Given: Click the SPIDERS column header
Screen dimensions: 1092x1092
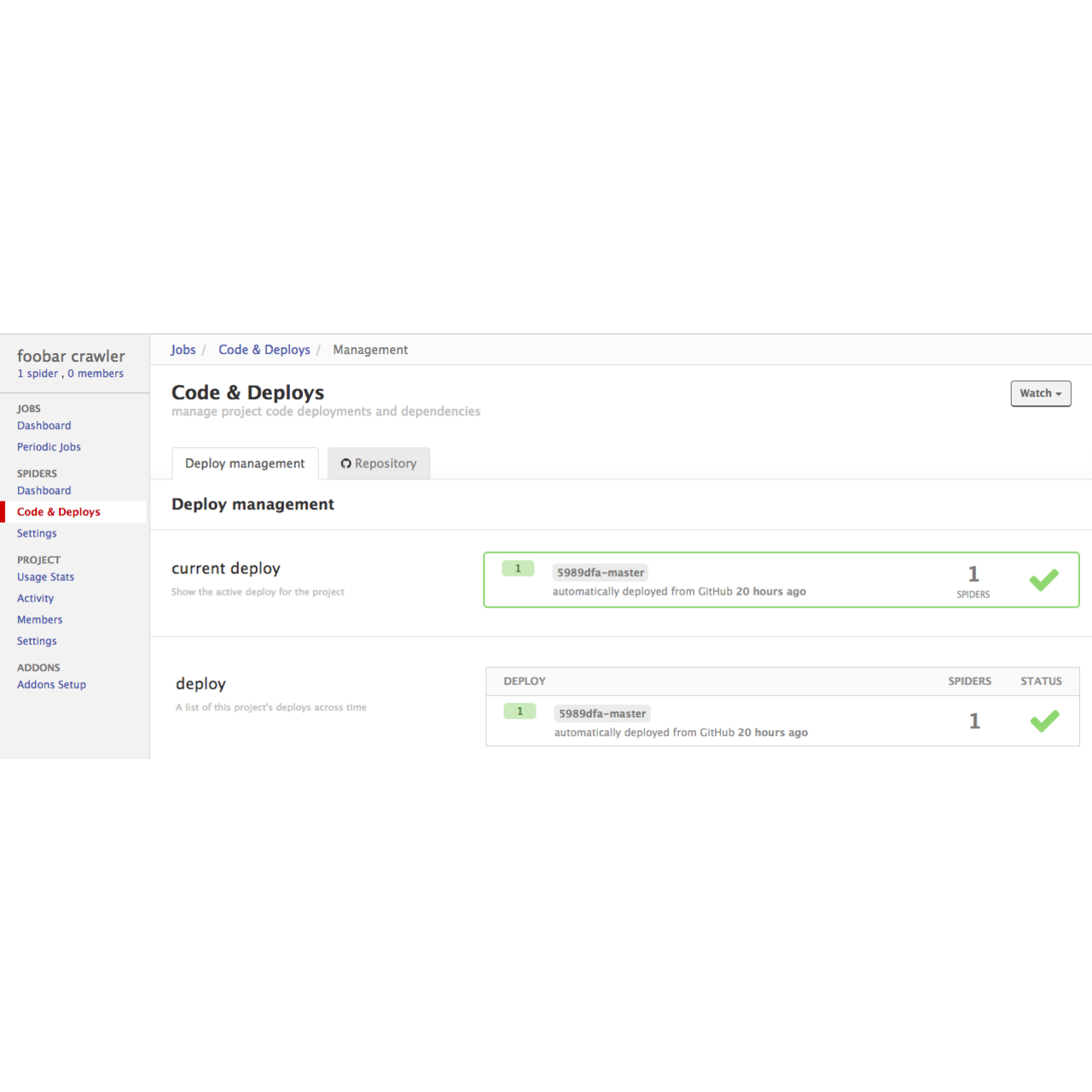Looking at the screenshot, I should pos(969,681).
